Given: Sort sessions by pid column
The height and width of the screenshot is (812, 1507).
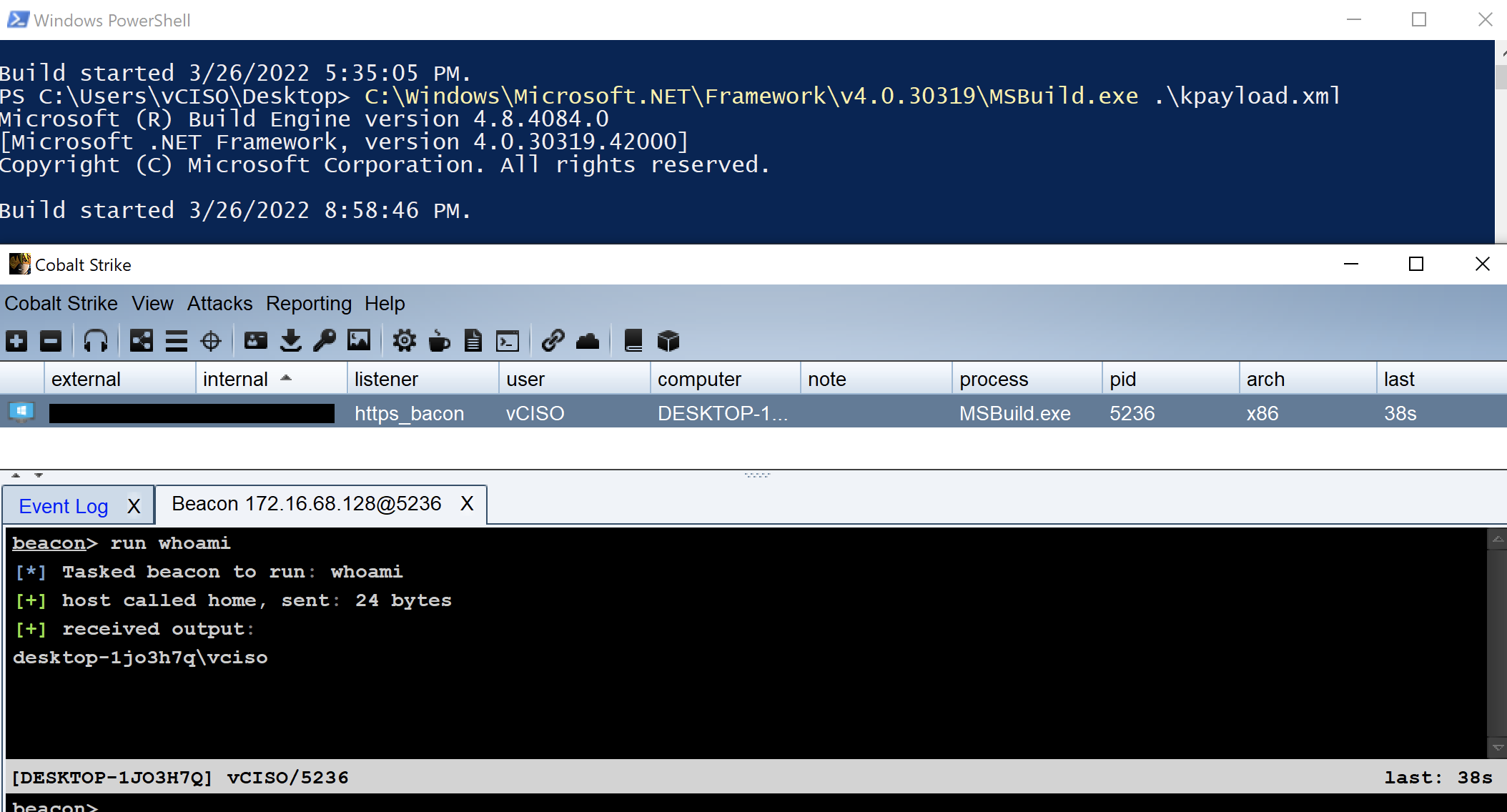Looking at the screenshot, I should (1171, 379).
